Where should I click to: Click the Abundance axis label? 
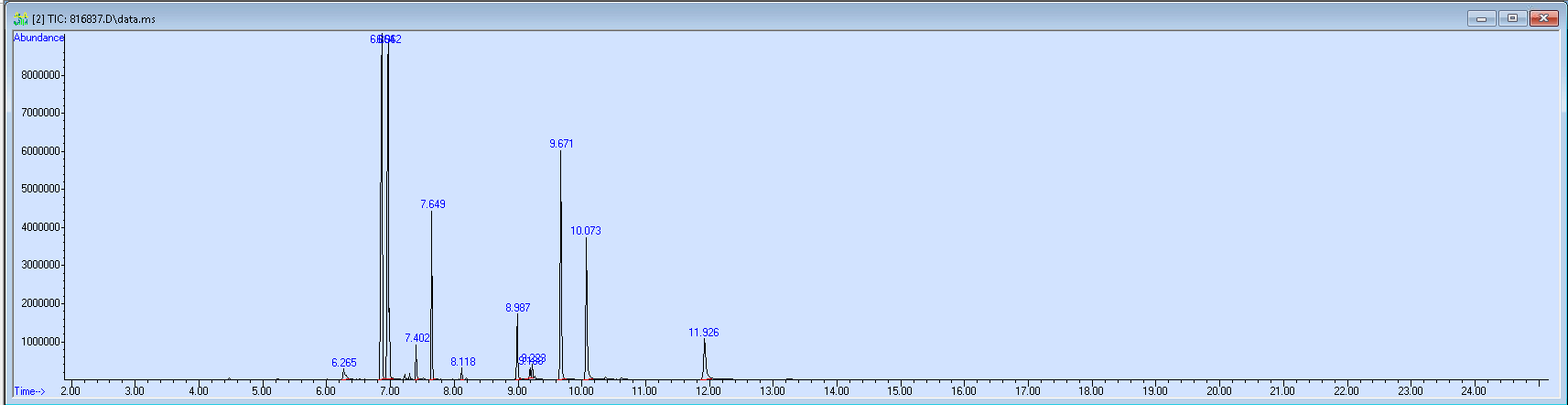click(38, 38)
